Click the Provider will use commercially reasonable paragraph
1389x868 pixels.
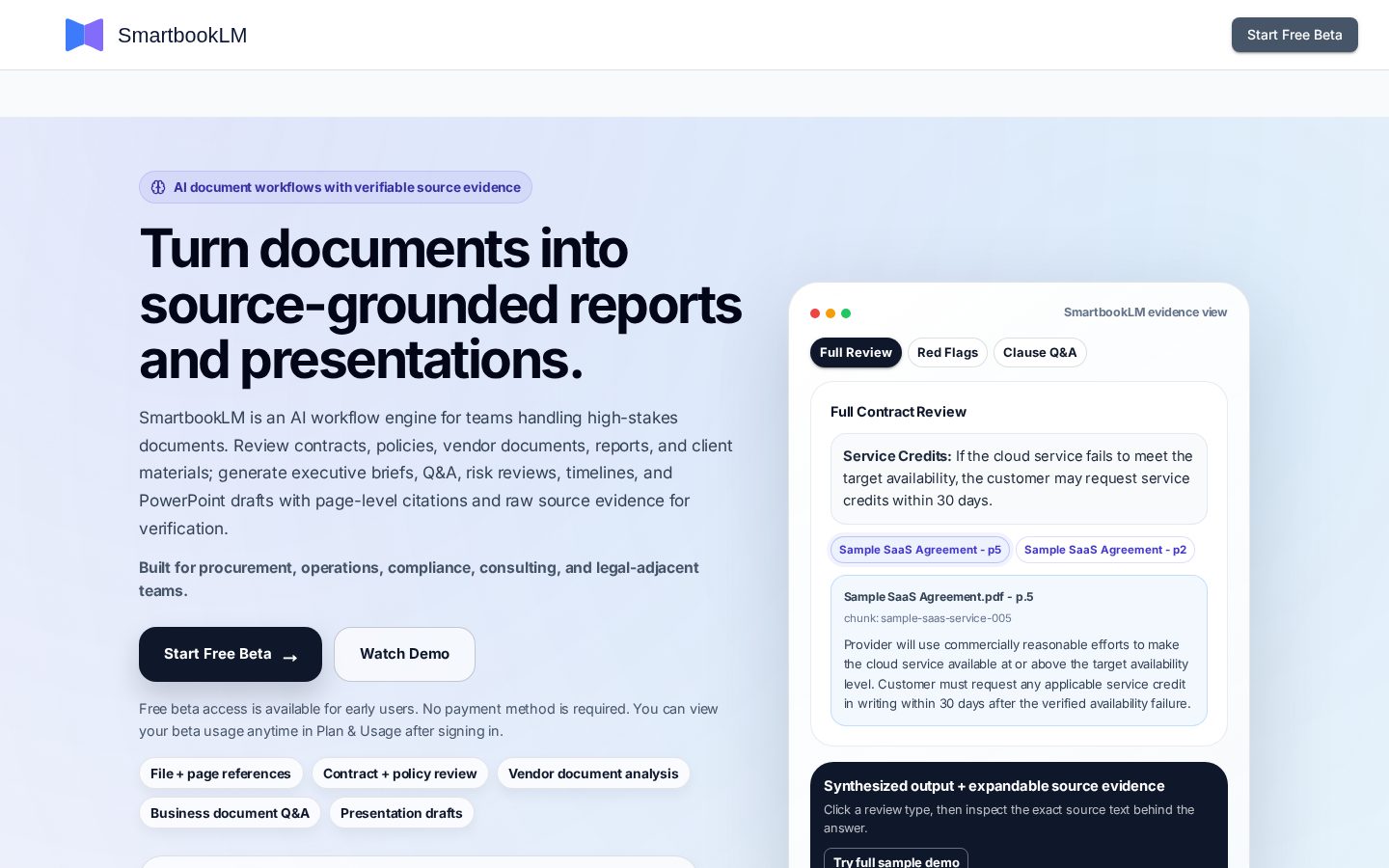point(1018,674)
